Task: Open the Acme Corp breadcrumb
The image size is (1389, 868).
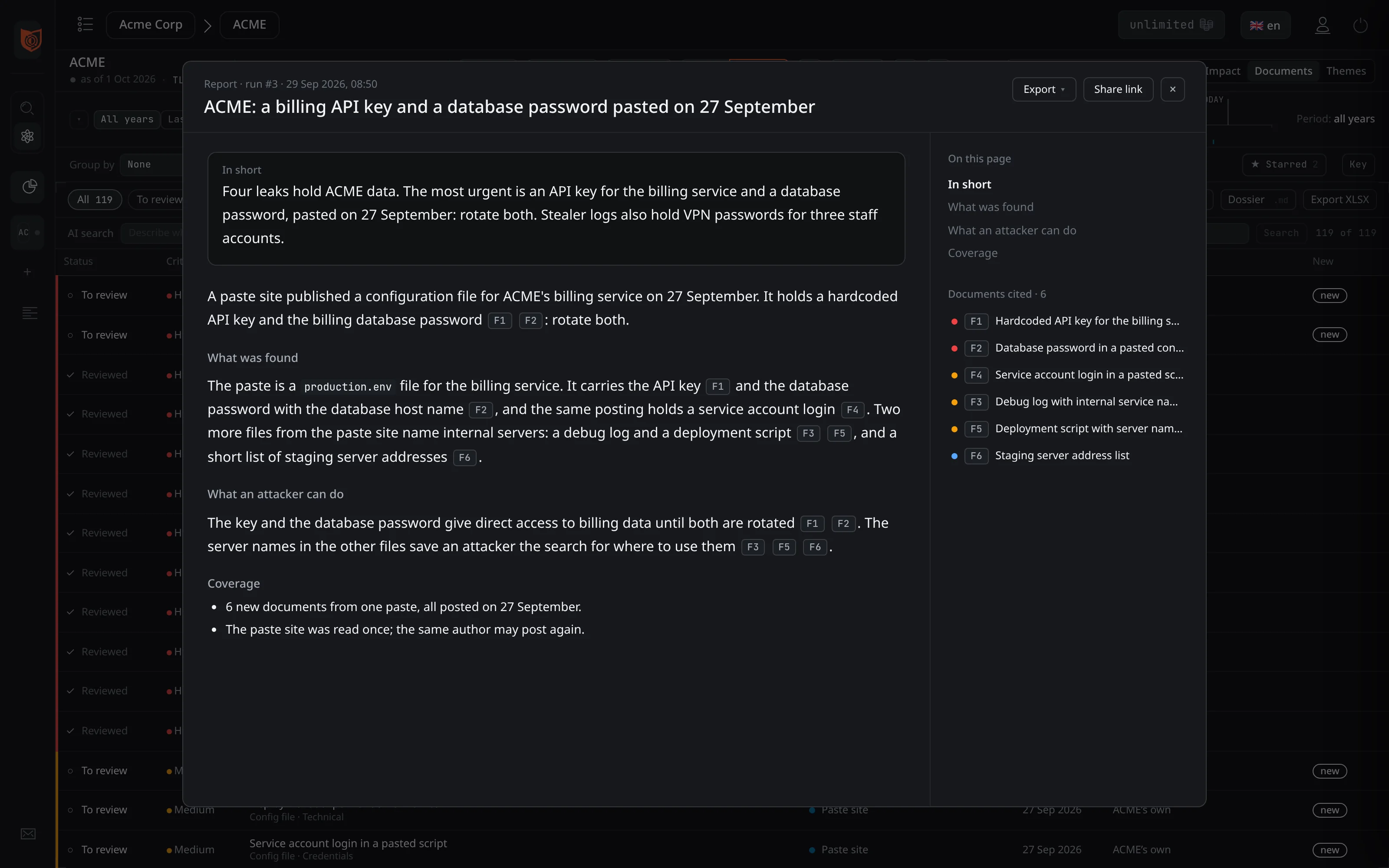Action: click(x=150, y=25)
